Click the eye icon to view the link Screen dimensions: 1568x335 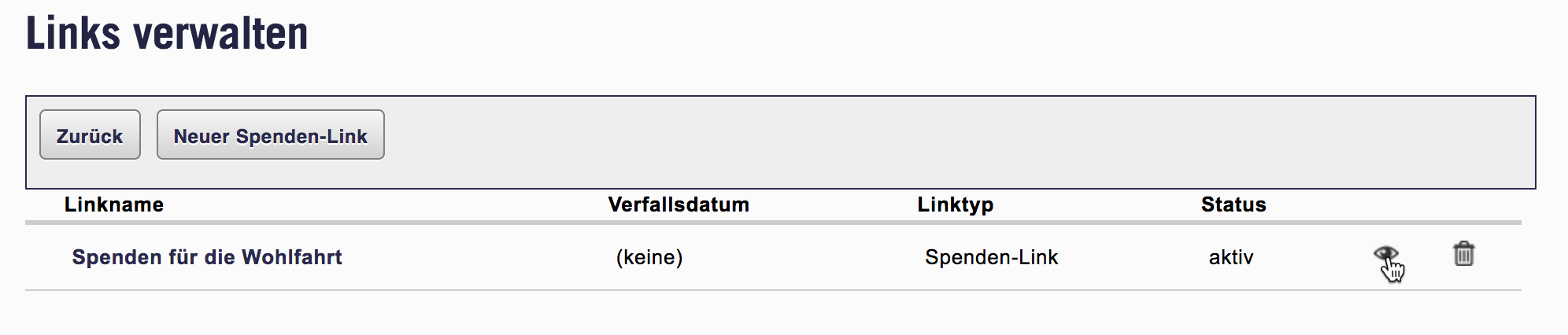1385,254
